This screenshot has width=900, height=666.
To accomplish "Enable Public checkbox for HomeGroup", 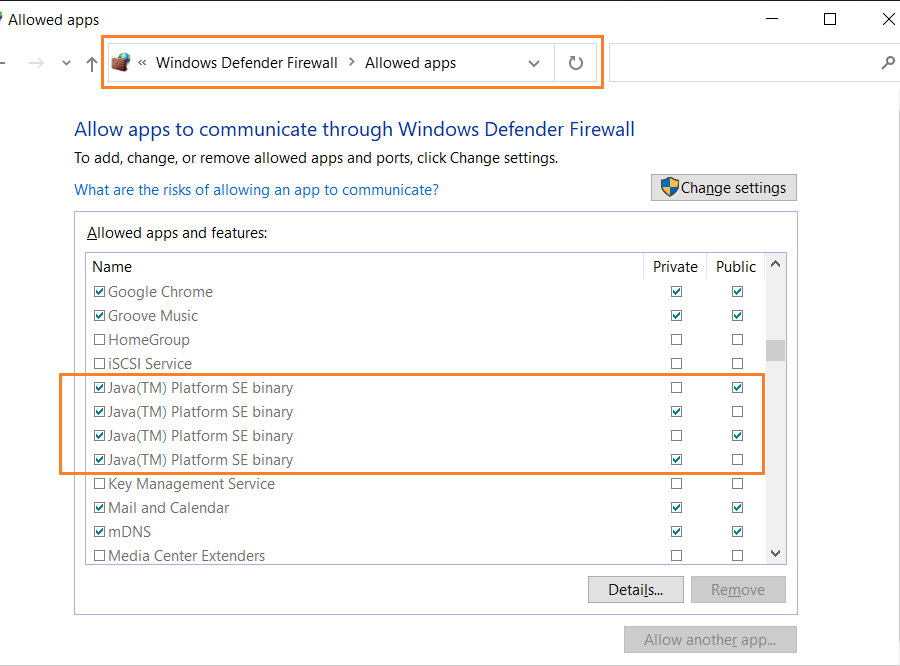I will click(x=738, y=340).
